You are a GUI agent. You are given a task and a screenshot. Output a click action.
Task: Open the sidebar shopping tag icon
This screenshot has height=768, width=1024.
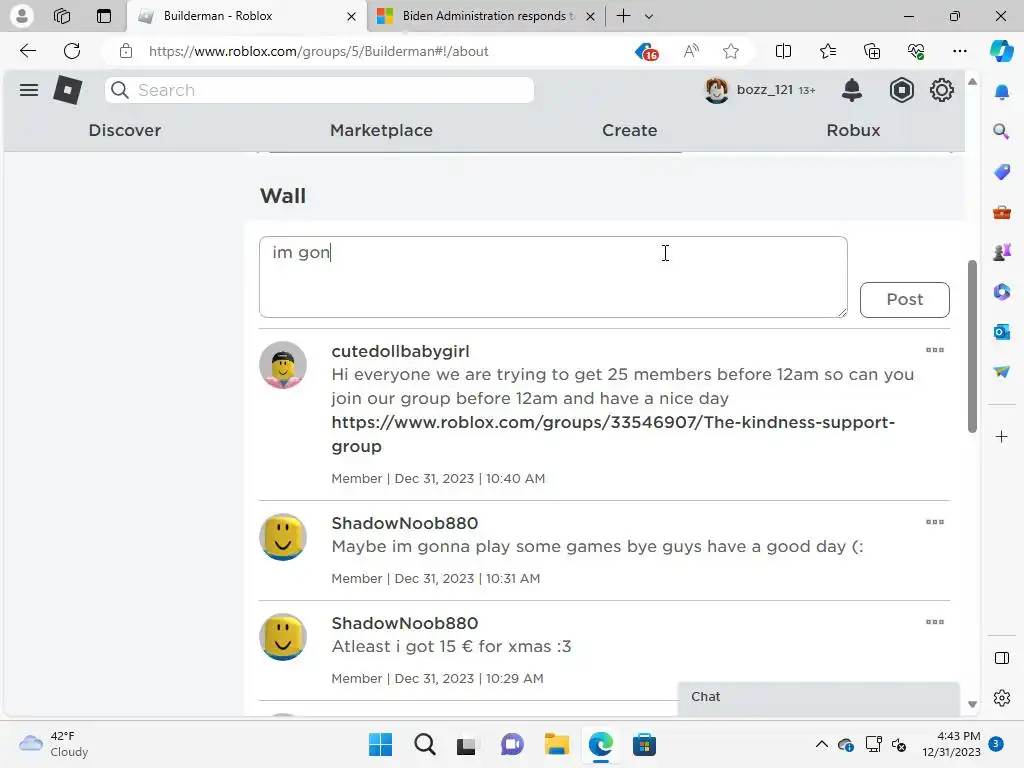point(1002,172)
